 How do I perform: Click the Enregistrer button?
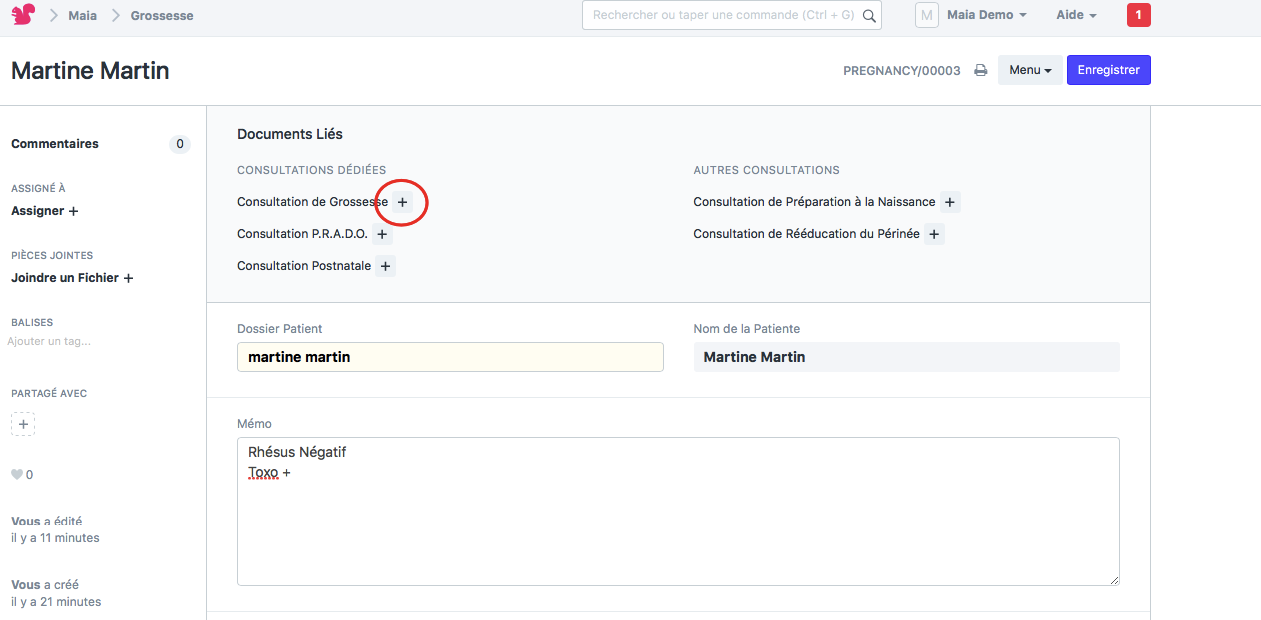(x=1108, y=70)
